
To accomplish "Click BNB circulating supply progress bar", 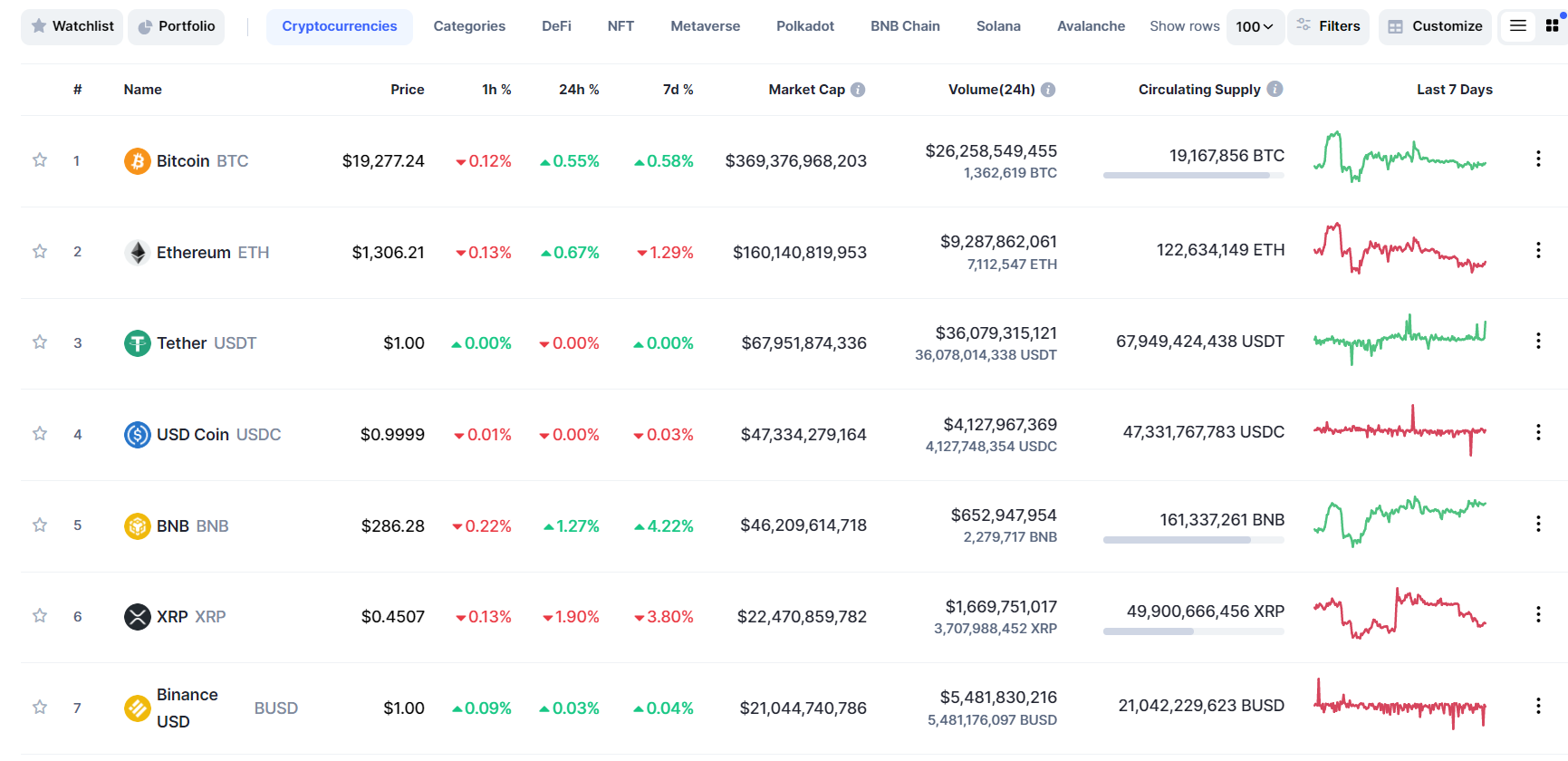I will pos(1194,540).
